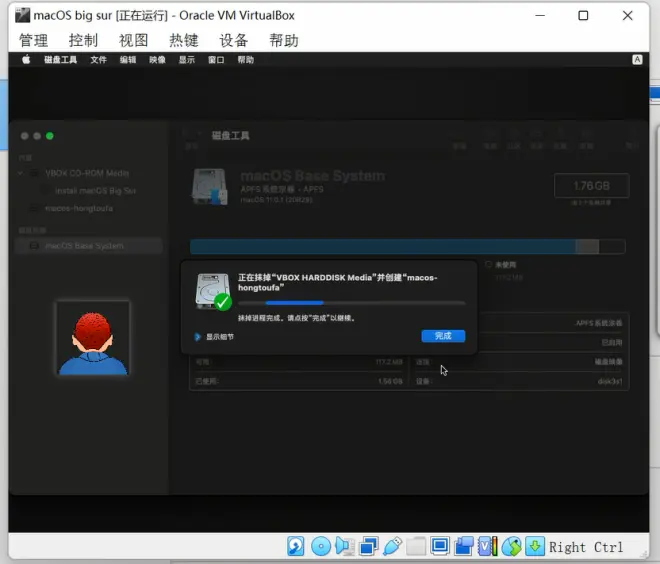Open the 窗口 menu in macOS menu bar
660x564 pixels.
(x=216, y=60)
